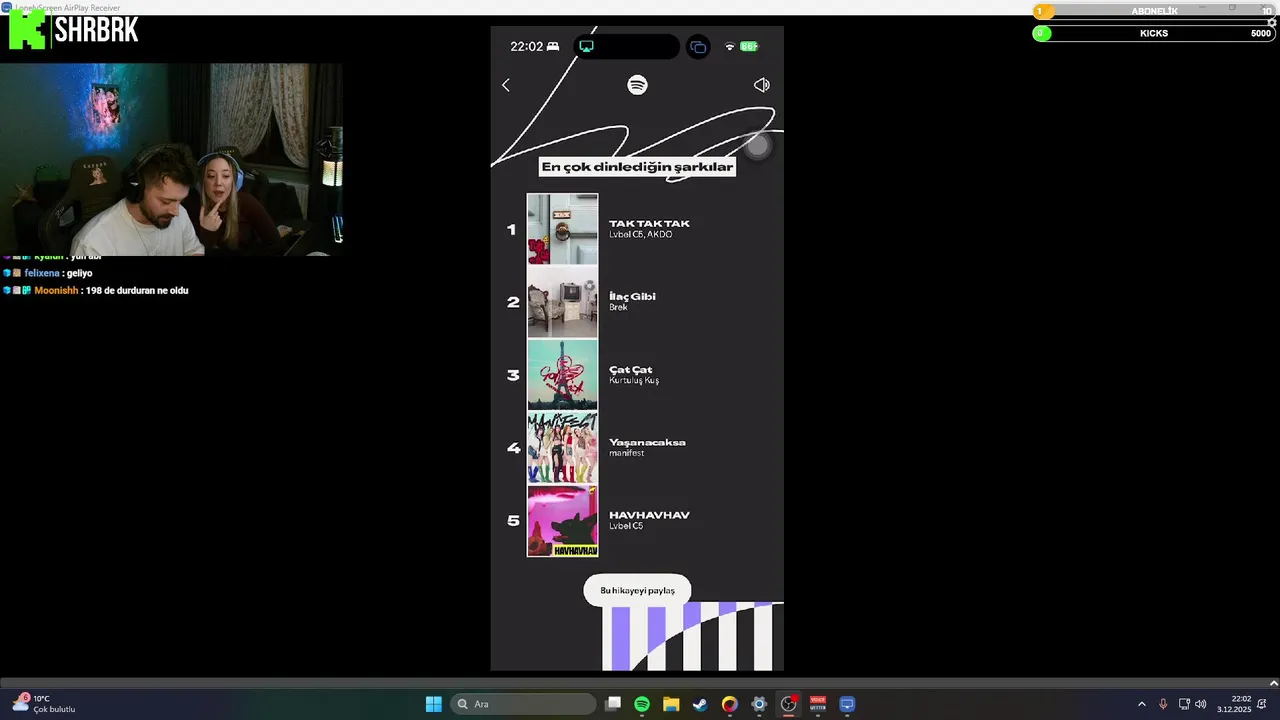Screen dimensions: 1280x720
Task: Click the streamer webcam feed
Action: (x=171, y=159)
